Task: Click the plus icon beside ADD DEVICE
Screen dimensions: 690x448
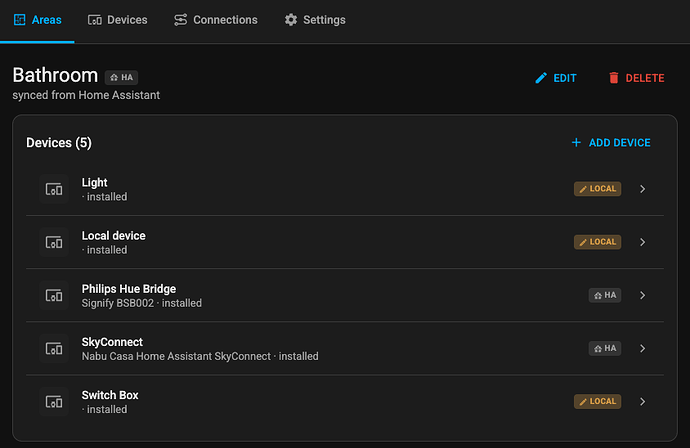Action: [x=576, y=143]
